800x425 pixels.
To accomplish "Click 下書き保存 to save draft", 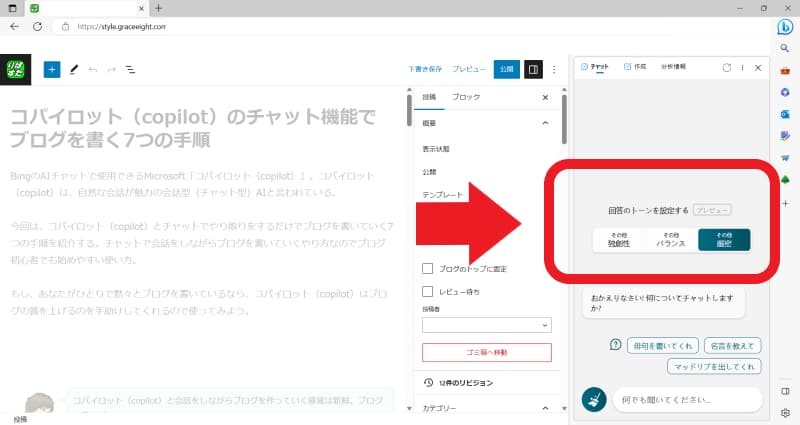I will point(425,69).
